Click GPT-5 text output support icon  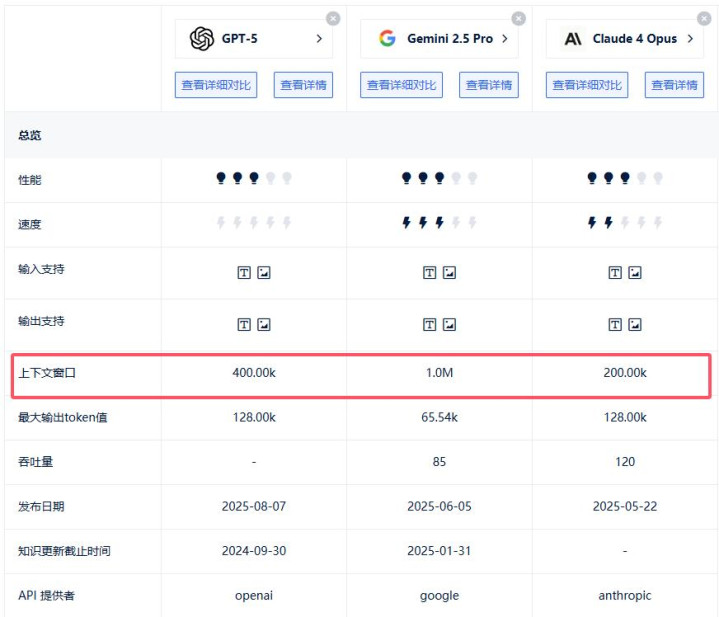[244, 325]
